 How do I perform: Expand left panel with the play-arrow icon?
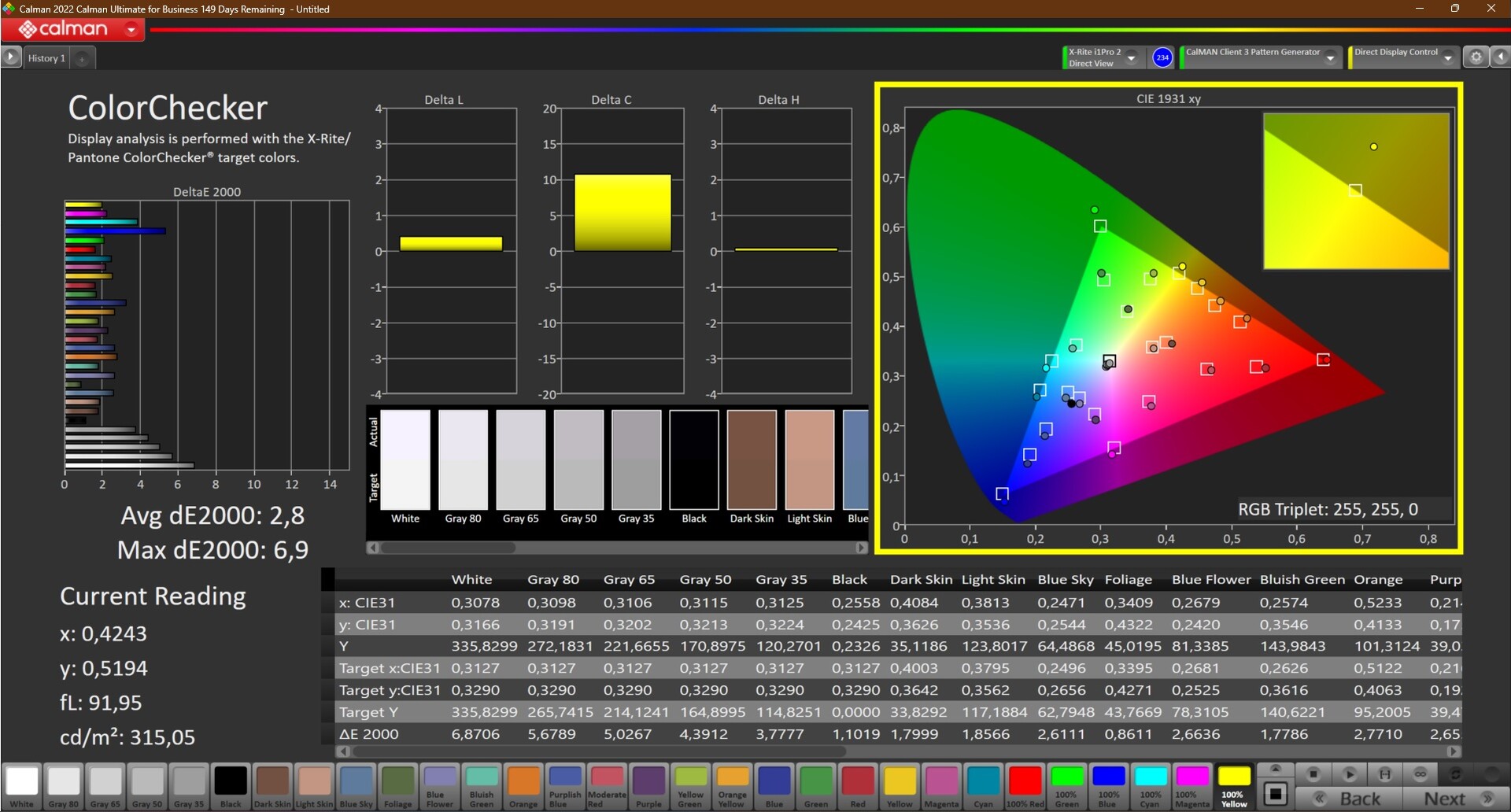click(x=11, y=57)
